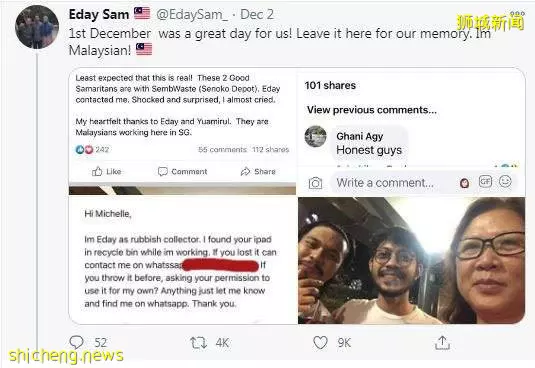
Task: Open the Hi Michelle message image
Action: coord(183,260)
